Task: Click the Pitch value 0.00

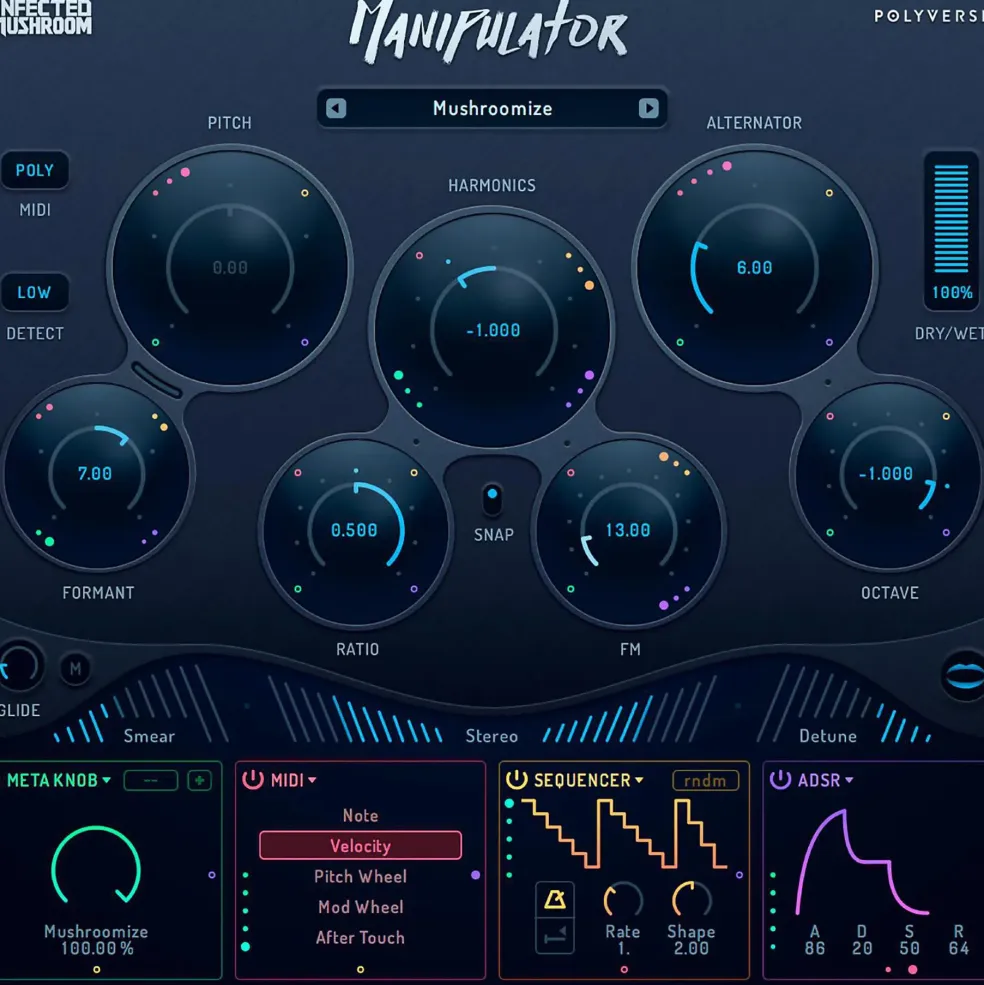Action: (x=230, y=268)
